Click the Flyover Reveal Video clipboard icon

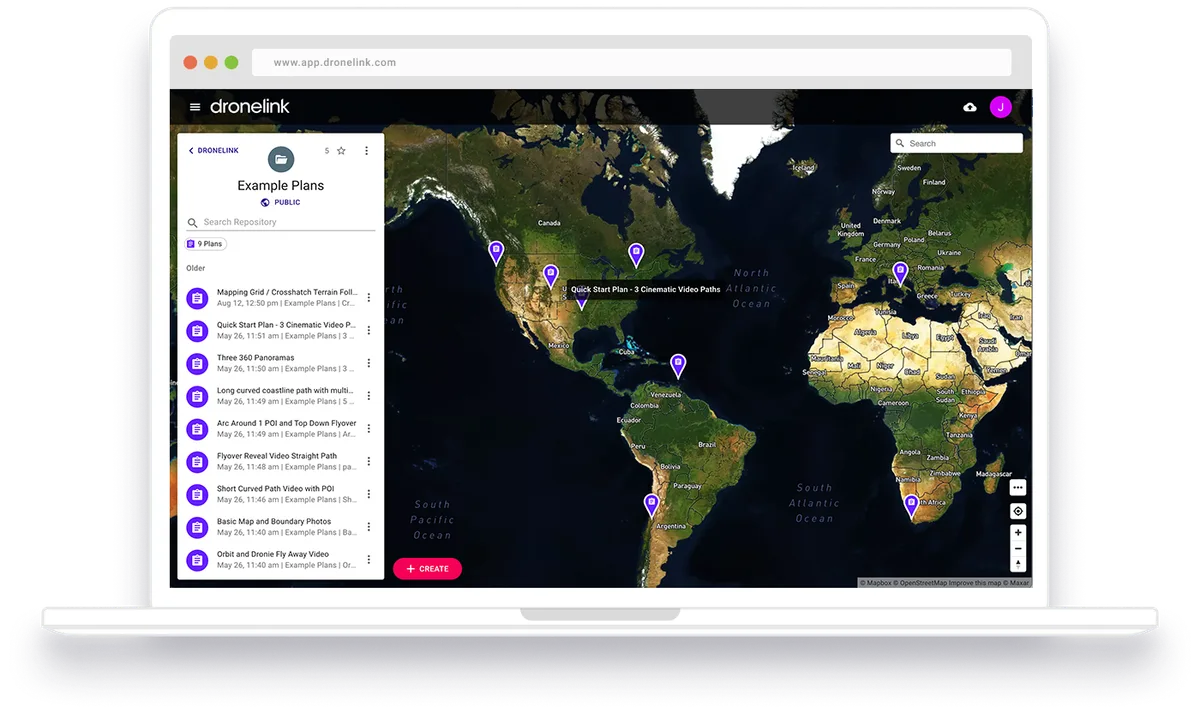198,462
